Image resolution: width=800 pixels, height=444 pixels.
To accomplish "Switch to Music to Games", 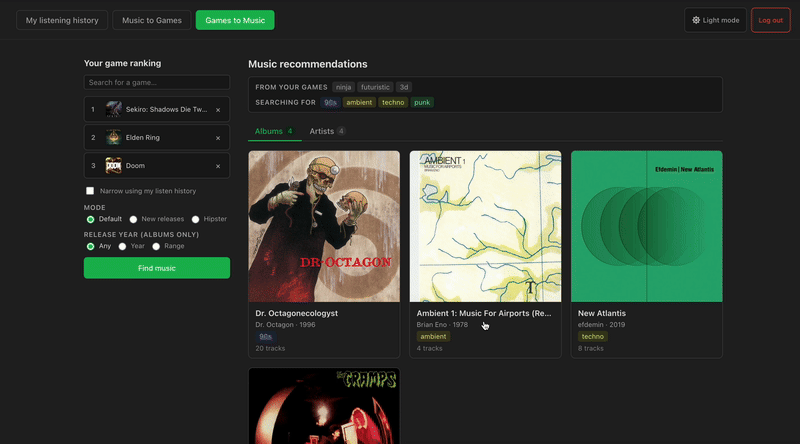I will 152,20.
